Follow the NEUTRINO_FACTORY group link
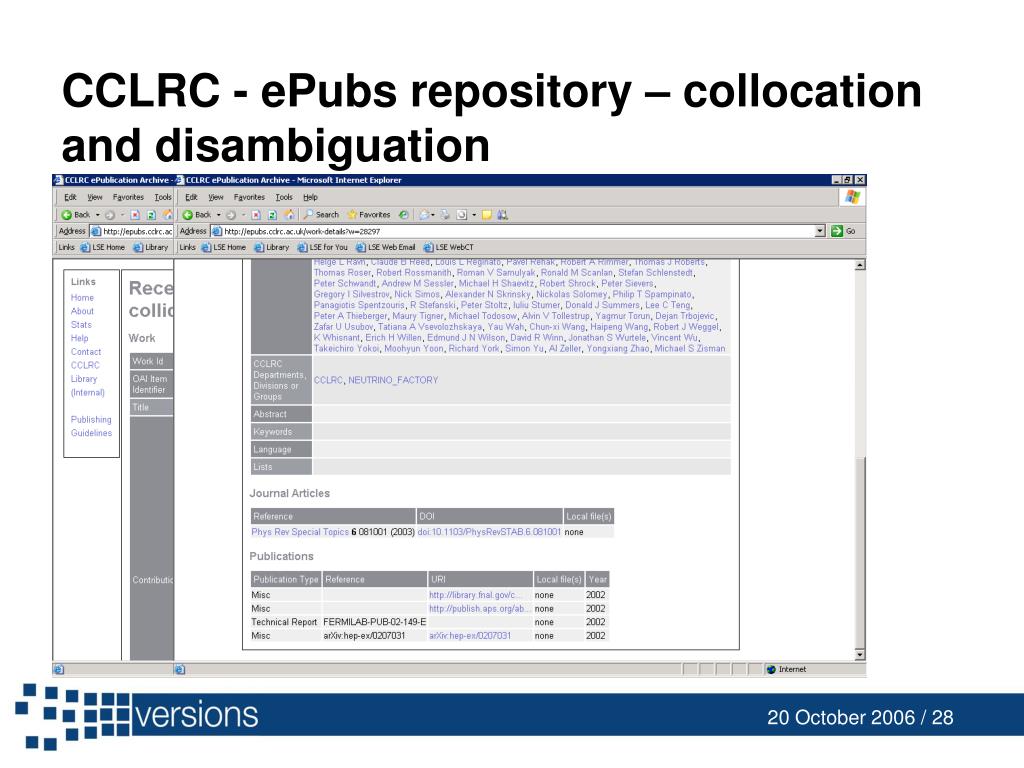The width and height of the screenshot is (1024, 768). (x=393, y=380)
